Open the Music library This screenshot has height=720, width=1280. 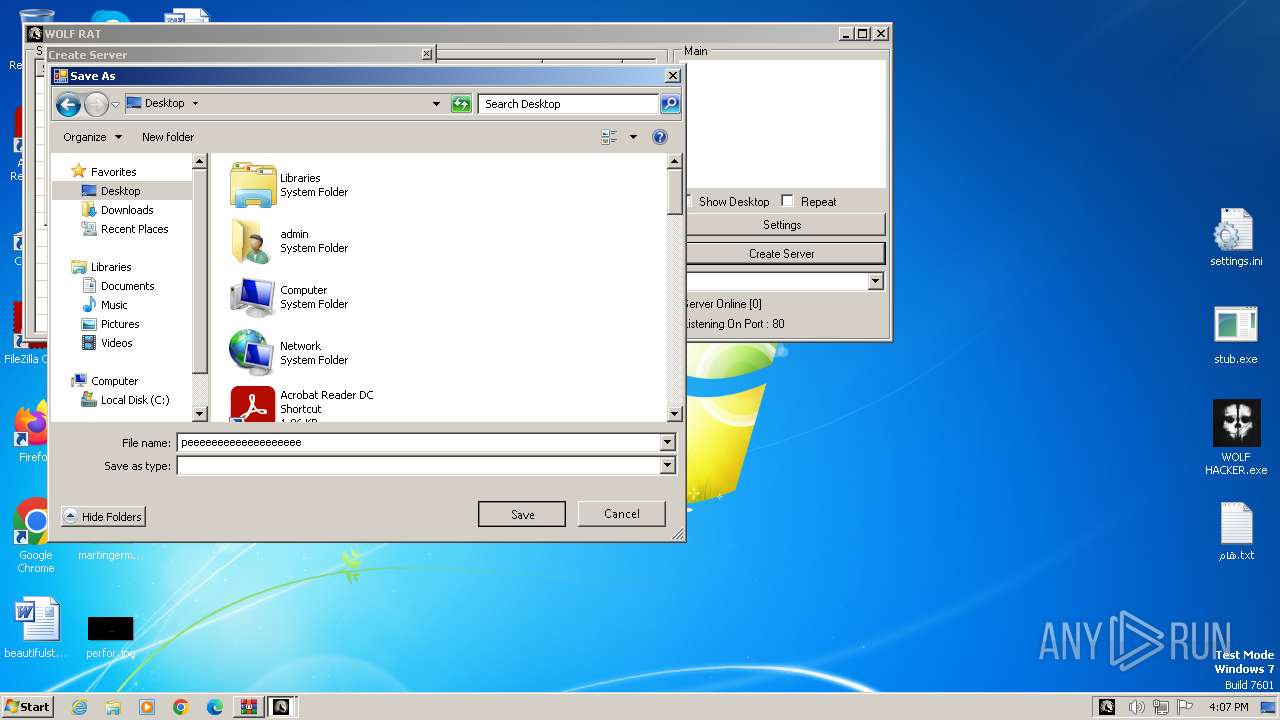[114, 305]
